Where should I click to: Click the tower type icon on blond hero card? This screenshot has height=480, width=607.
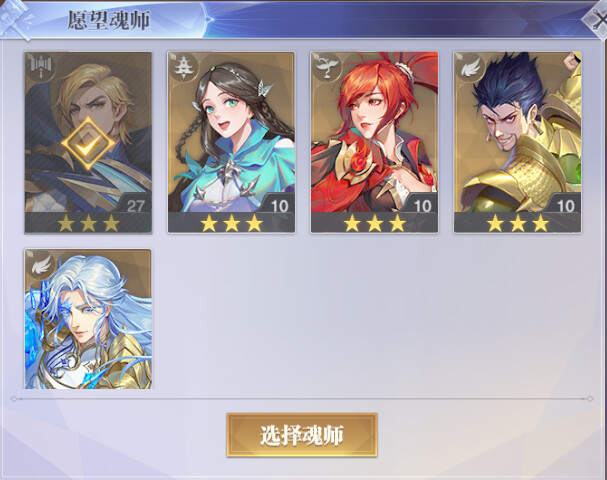(x=40, y=67)
